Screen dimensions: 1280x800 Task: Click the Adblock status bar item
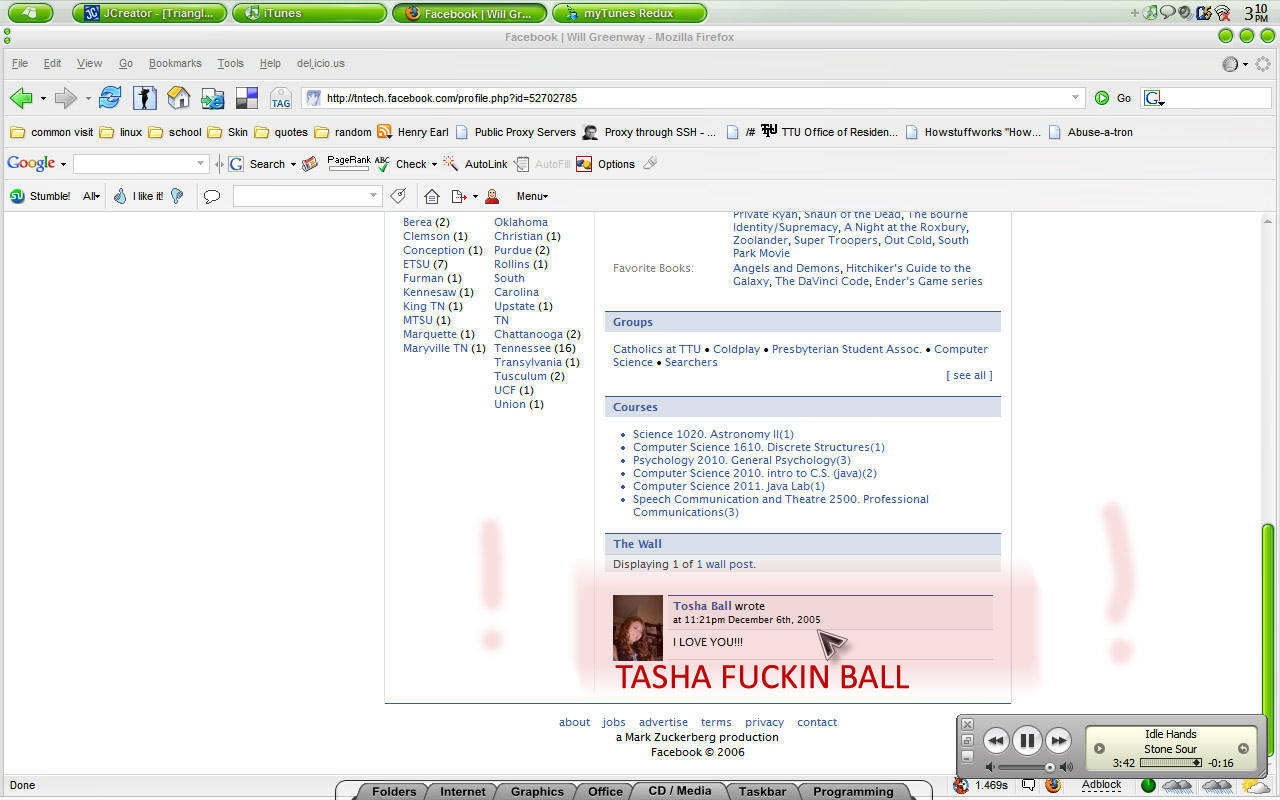(x=1102, y=786)
